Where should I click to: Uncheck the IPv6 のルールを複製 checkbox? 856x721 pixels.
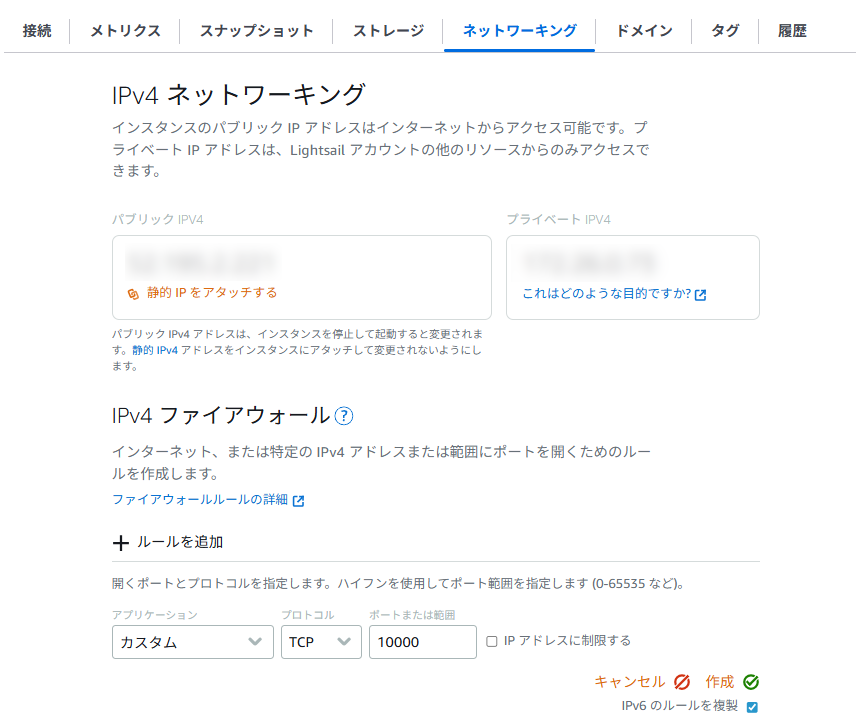pos(750,705)
